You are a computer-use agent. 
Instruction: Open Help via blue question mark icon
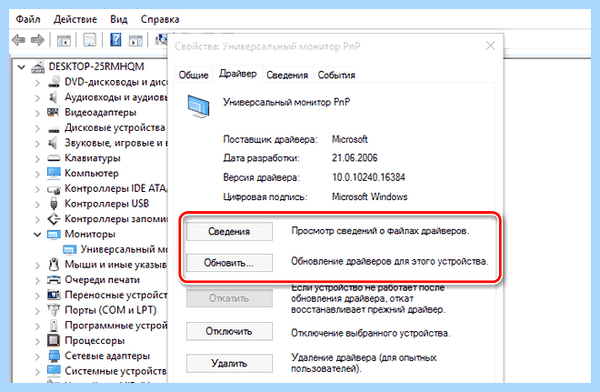116,40
